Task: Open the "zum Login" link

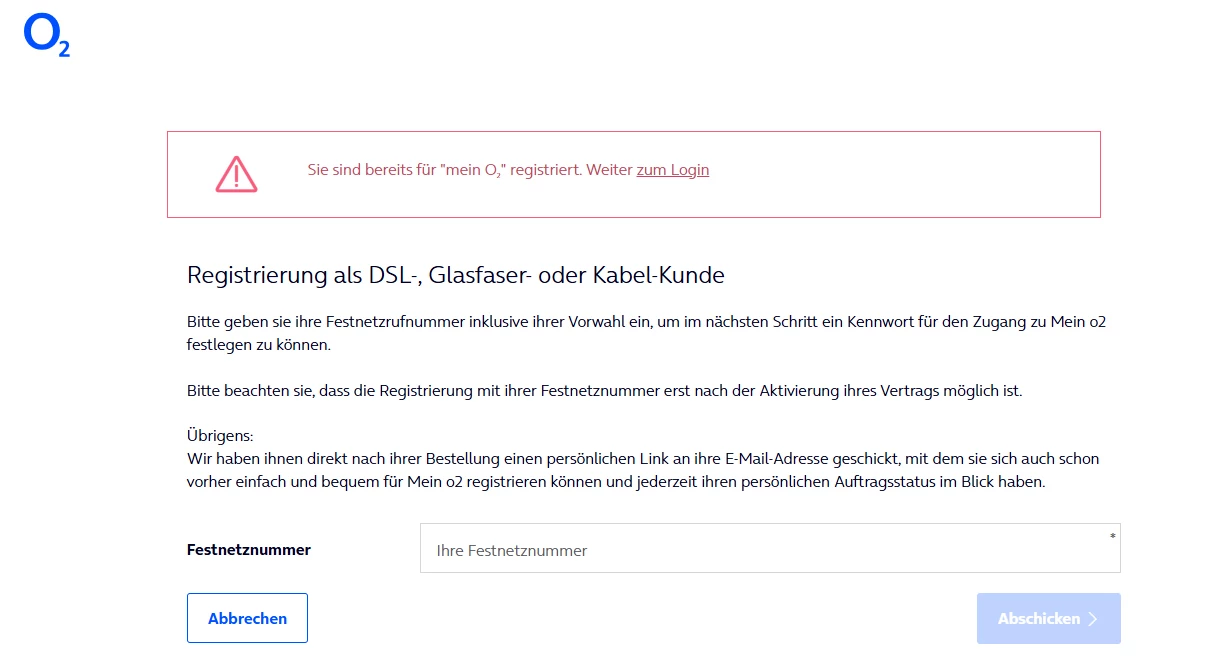Action: [x=673, y=170]
